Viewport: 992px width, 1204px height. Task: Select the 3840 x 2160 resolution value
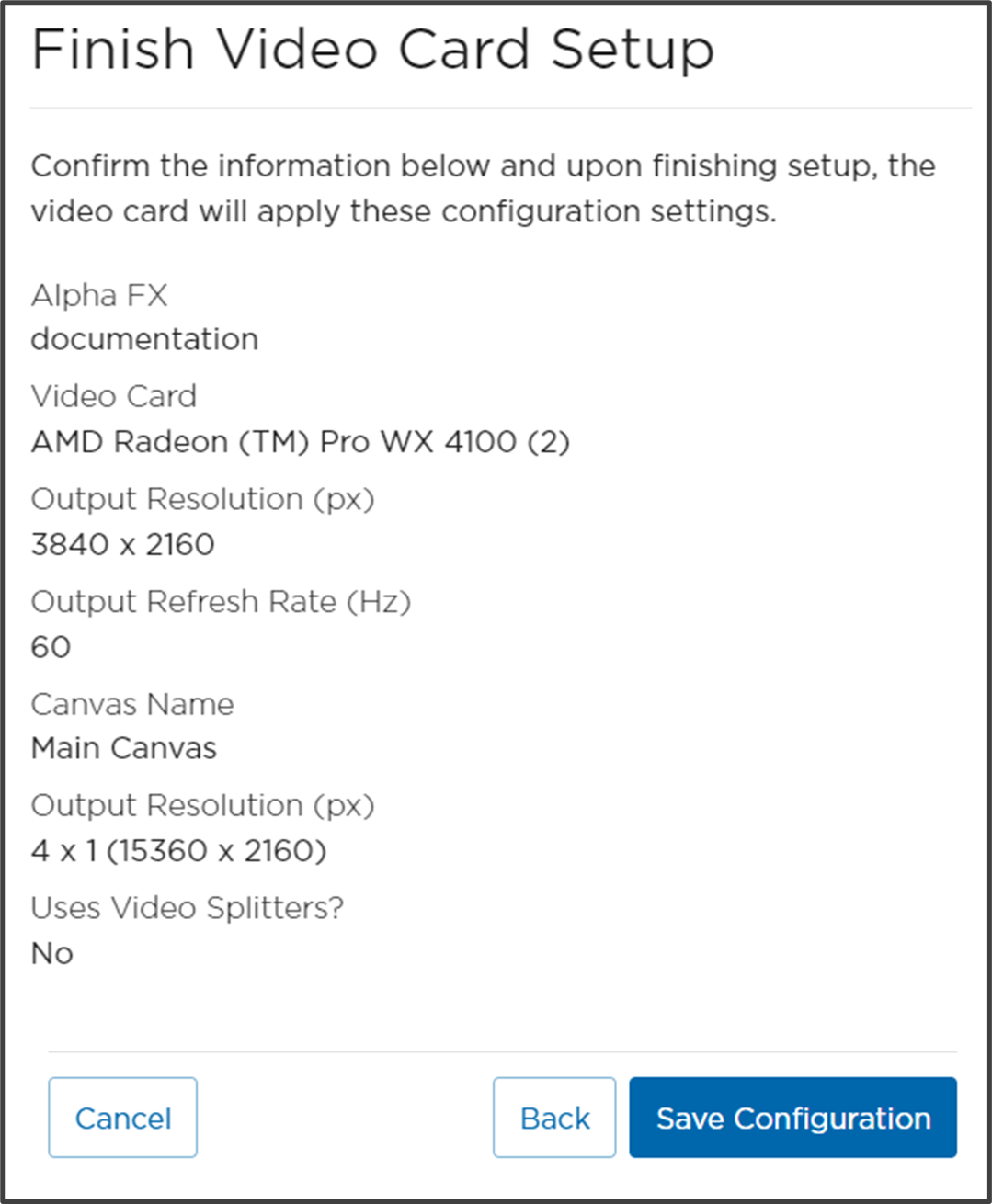(x=122, y=544)
